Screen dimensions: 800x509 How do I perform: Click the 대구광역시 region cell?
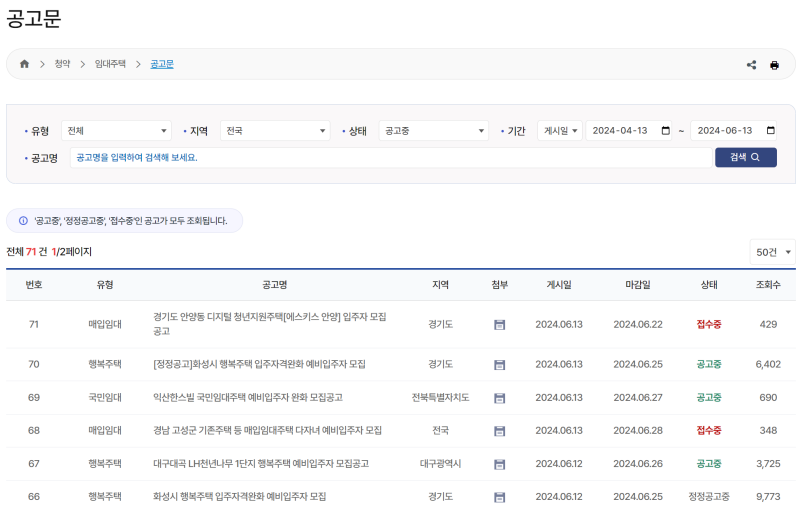pos(440,464)
